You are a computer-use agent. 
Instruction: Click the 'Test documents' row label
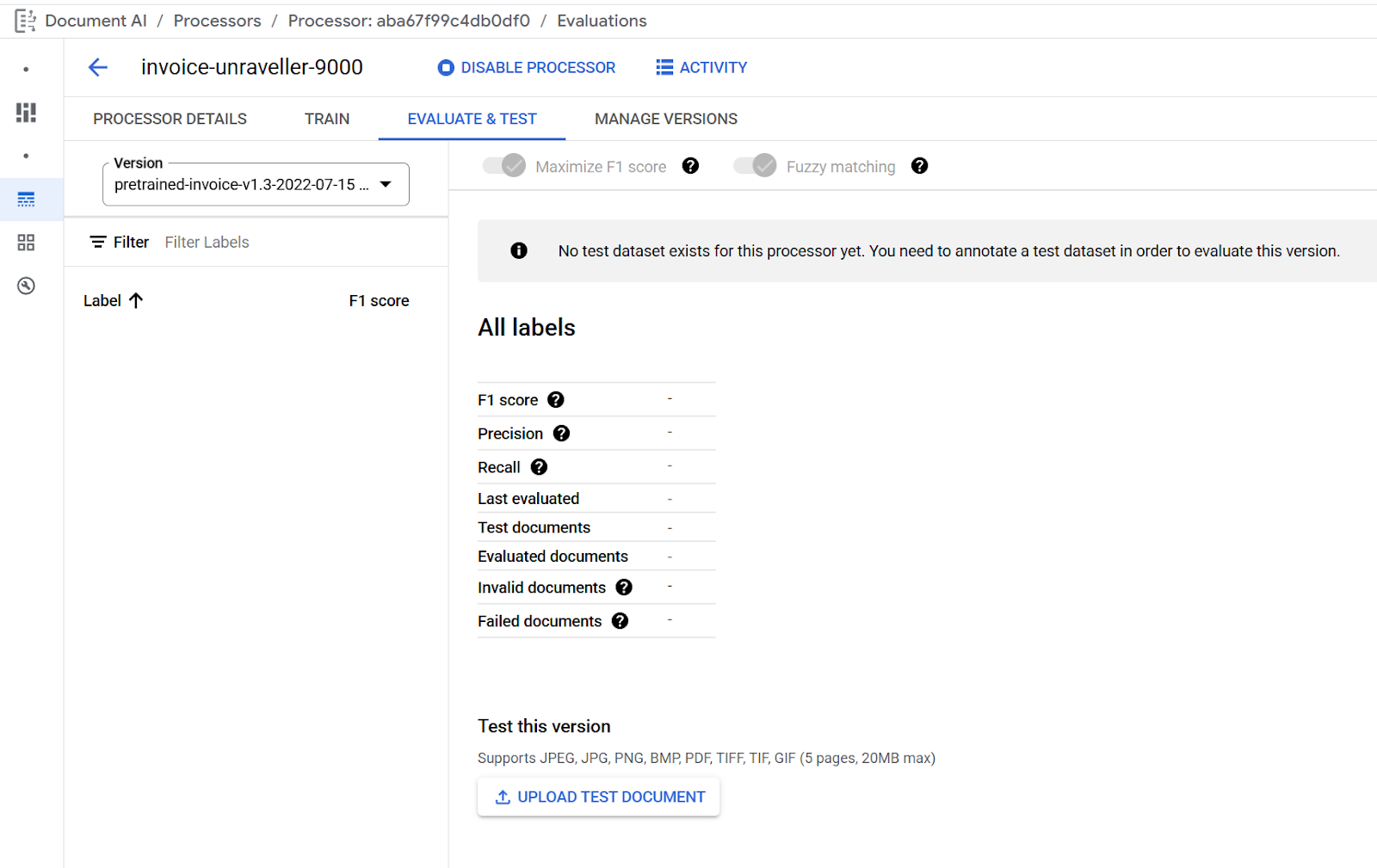(534, 527)
